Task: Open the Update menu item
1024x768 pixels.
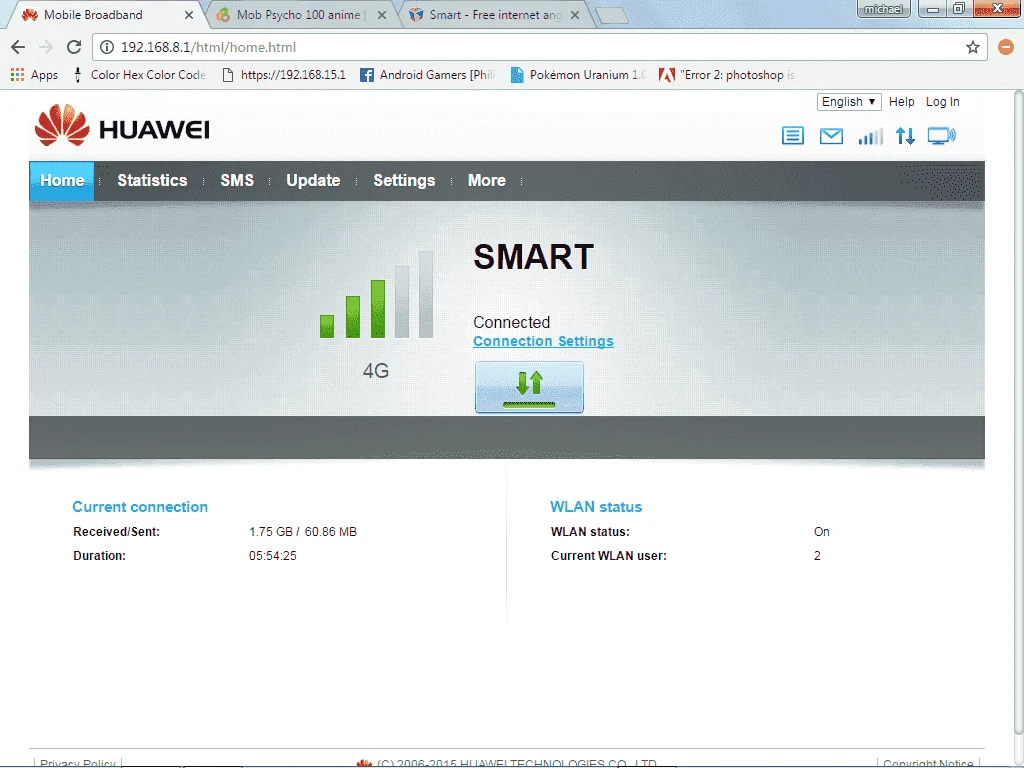Action: 313,181
